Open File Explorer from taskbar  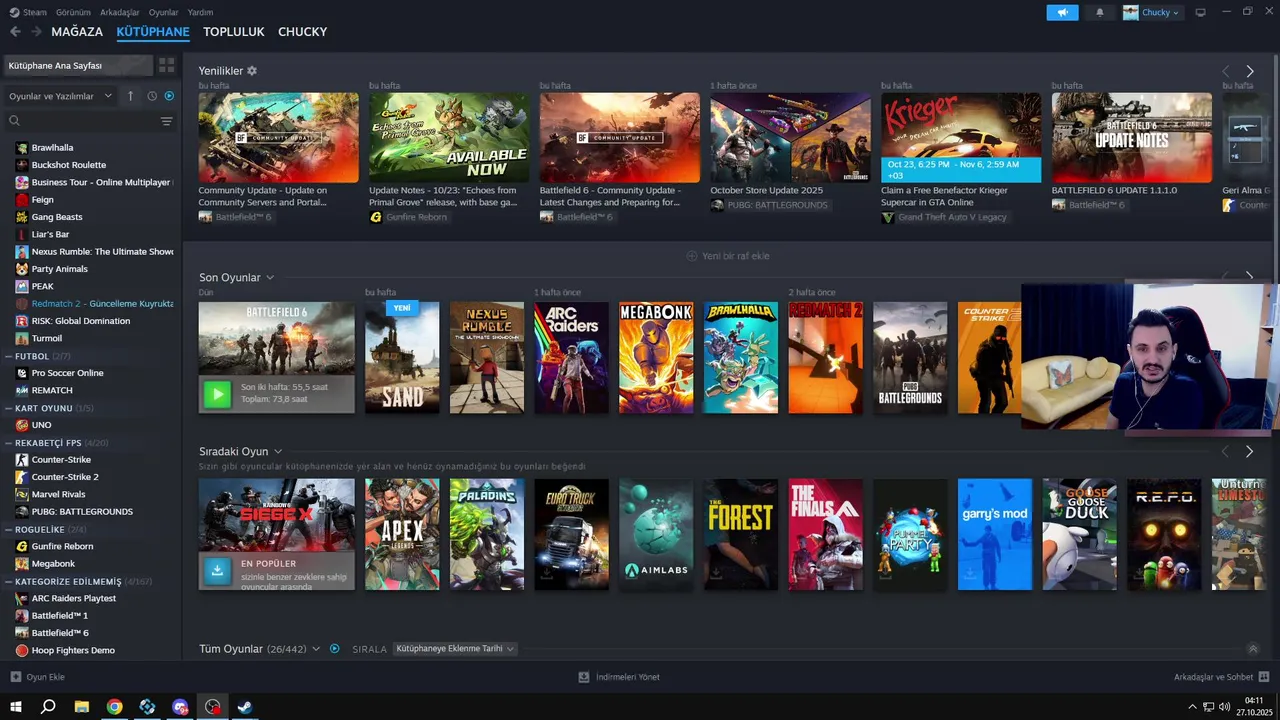point(81,706)
